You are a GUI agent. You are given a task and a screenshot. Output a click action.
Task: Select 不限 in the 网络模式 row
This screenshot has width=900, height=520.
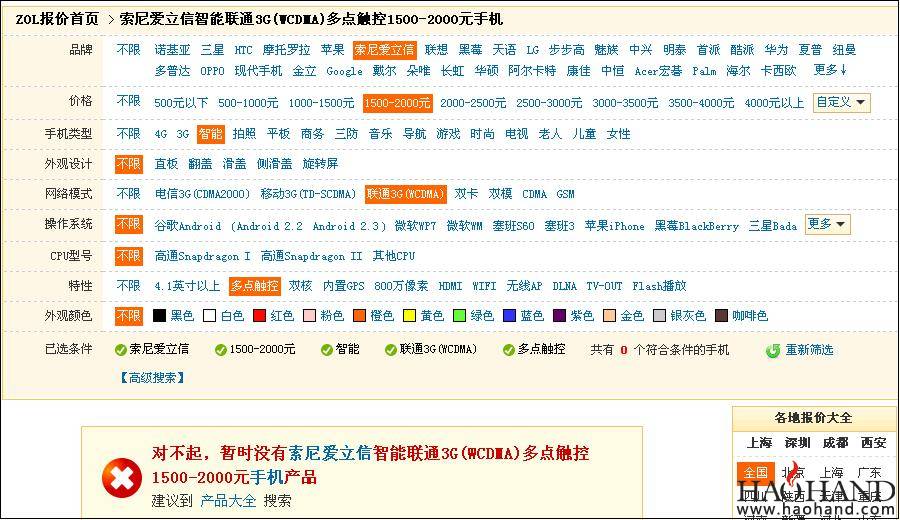pos(129,193)
